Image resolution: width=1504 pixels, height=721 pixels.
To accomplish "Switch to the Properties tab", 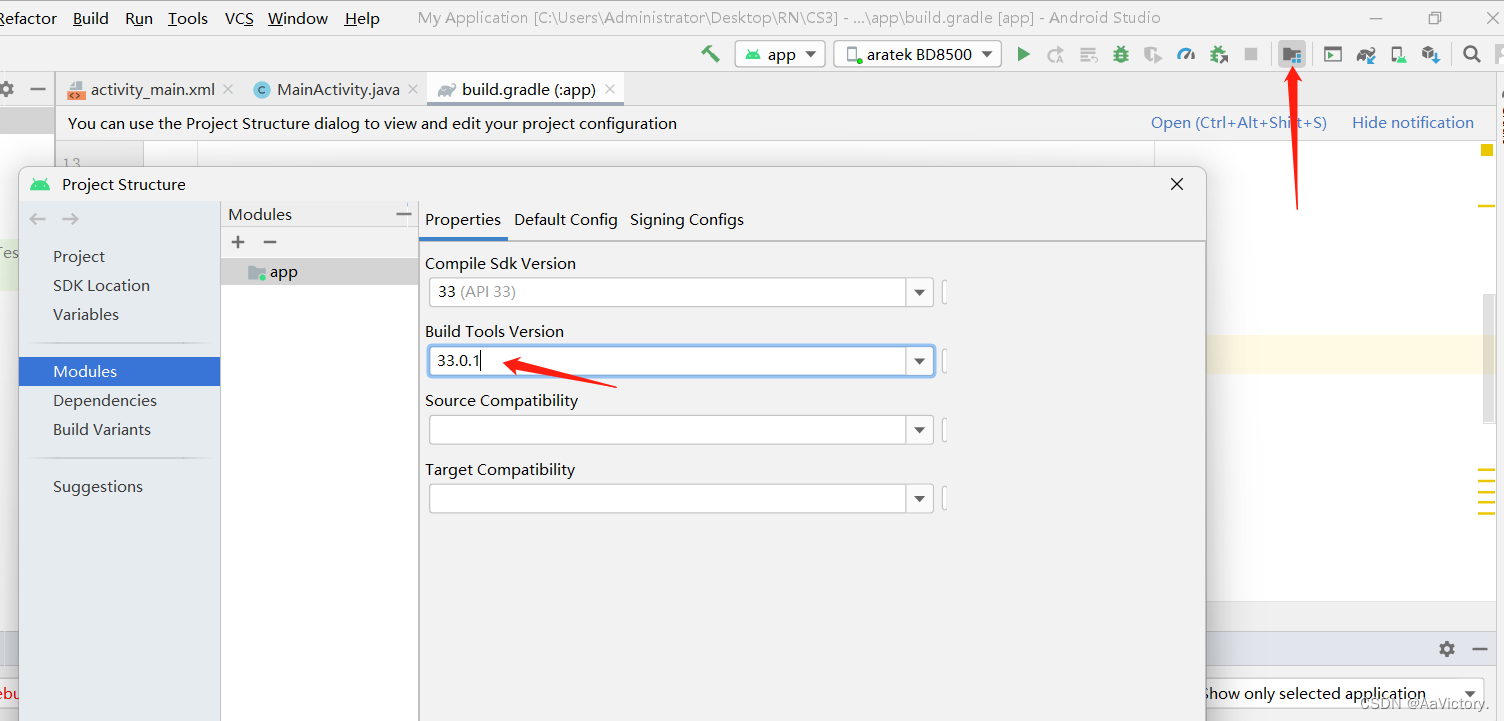I will 463,219.
